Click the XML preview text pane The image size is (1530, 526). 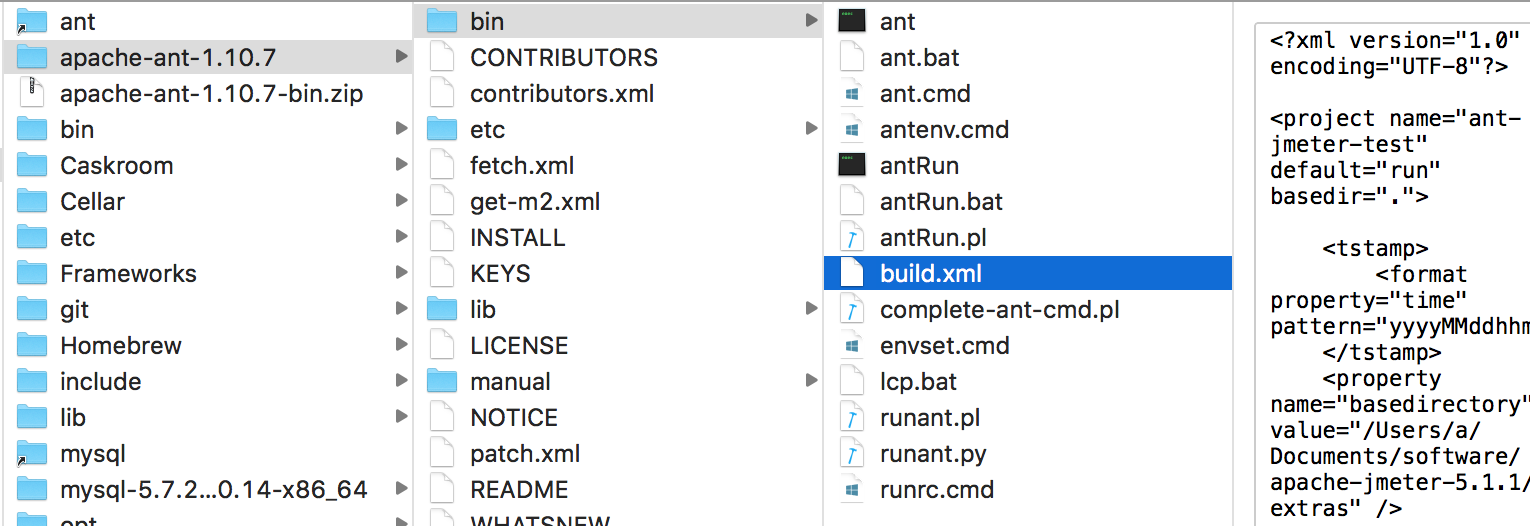click(1393, 273)
